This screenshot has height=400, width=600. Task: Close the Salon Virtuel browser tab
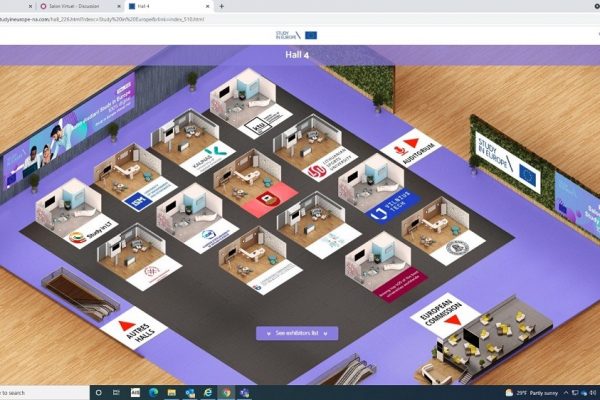119,6
